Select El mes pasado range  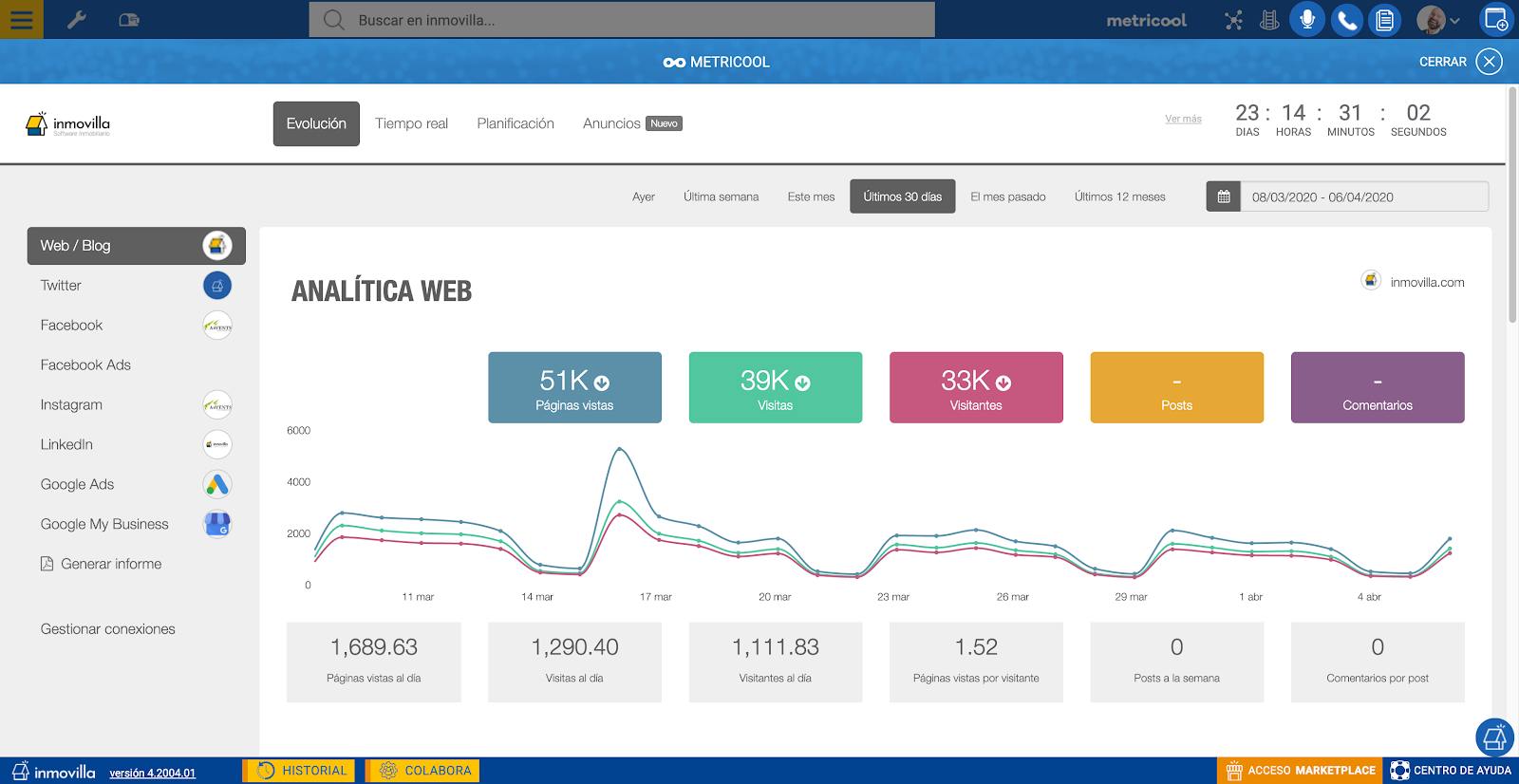(x=1008, y=196)
